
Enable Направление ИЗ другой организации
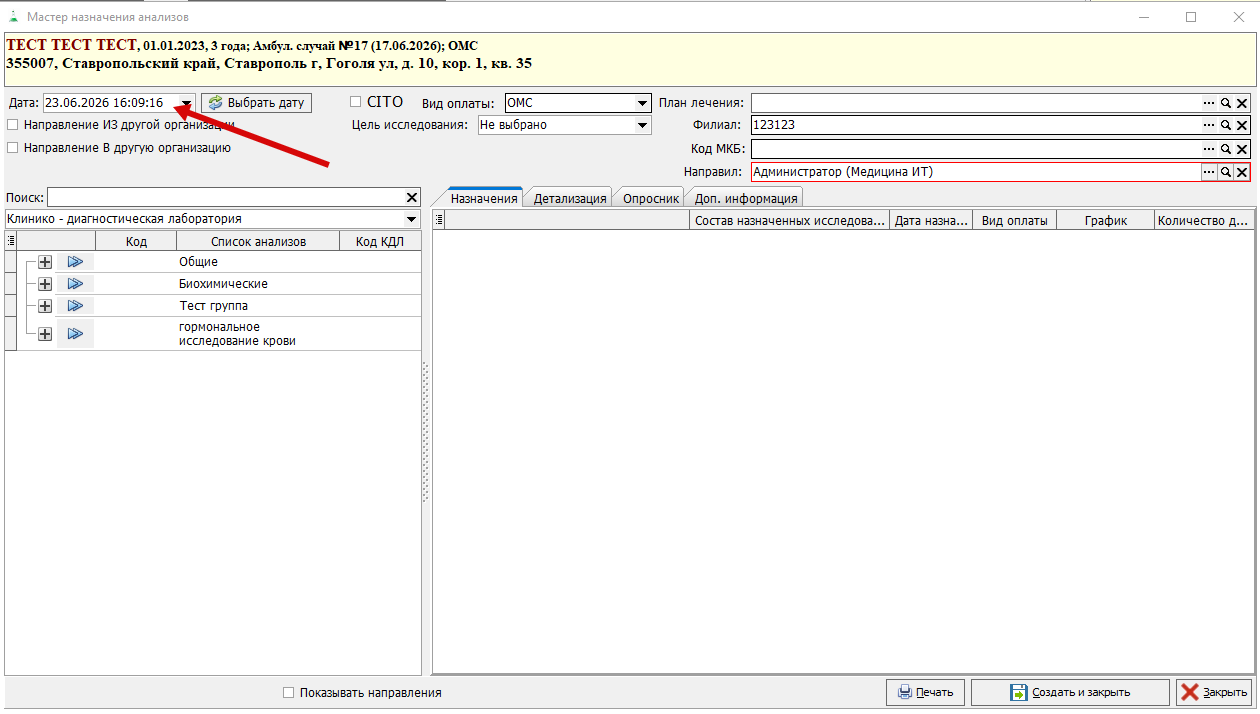(12, 125)
